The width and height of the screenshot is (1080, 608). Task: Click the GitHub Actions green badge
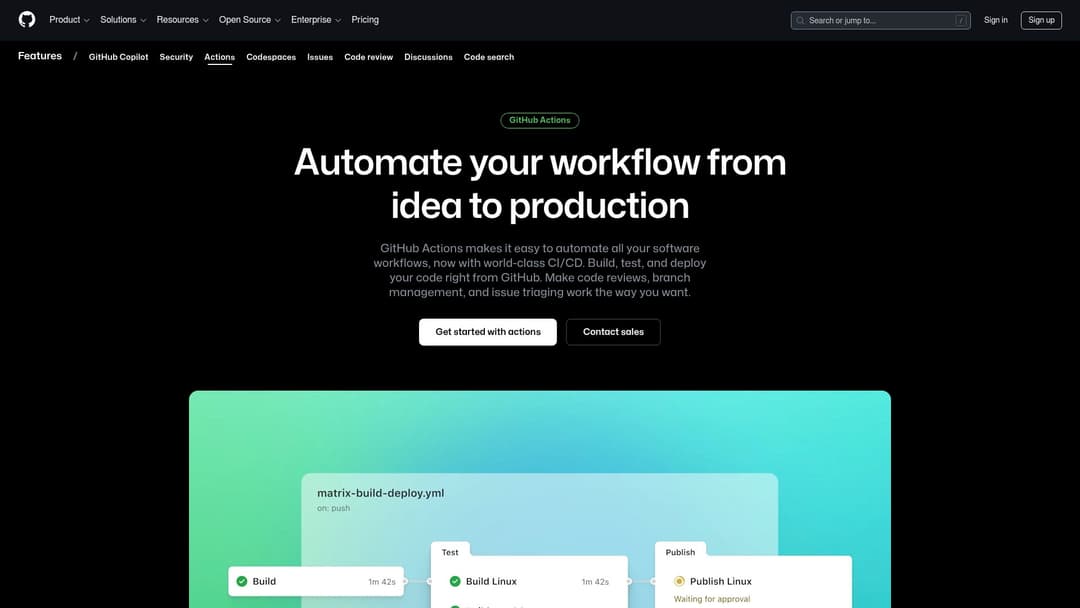(539, 120)
